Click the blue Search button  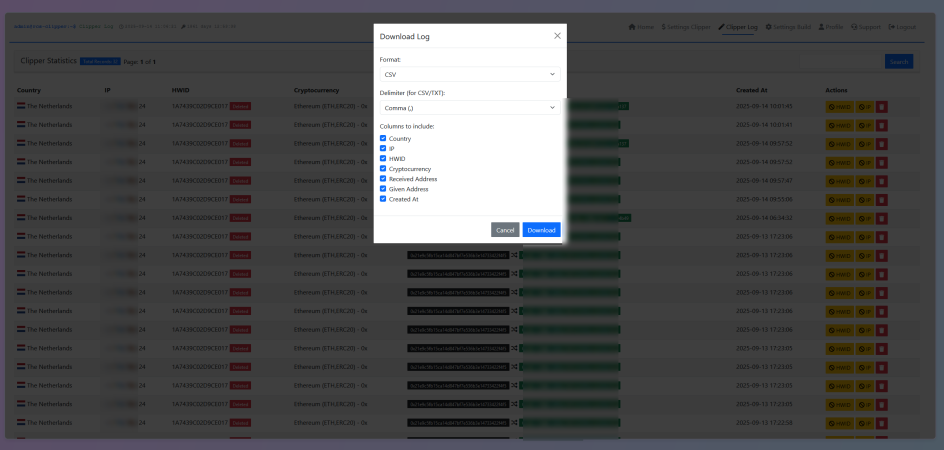(x=899, y=62)
